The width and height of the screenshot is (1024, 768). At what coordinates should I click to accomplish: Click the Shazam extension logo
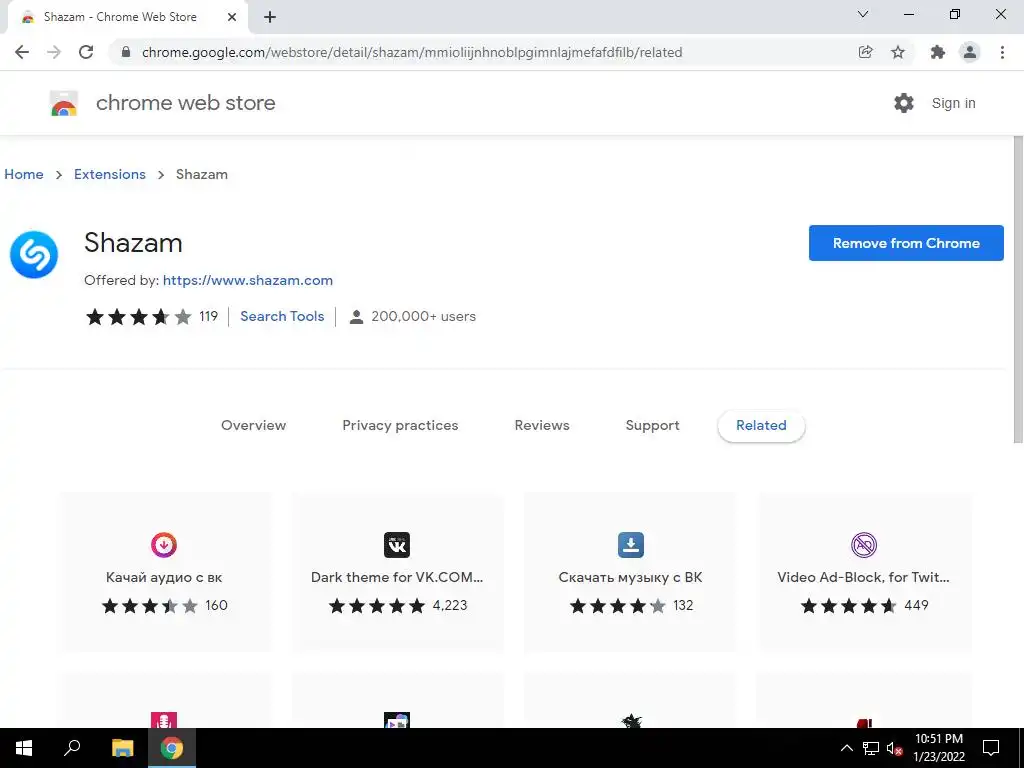pyautogui.click(x=34, y=255)
